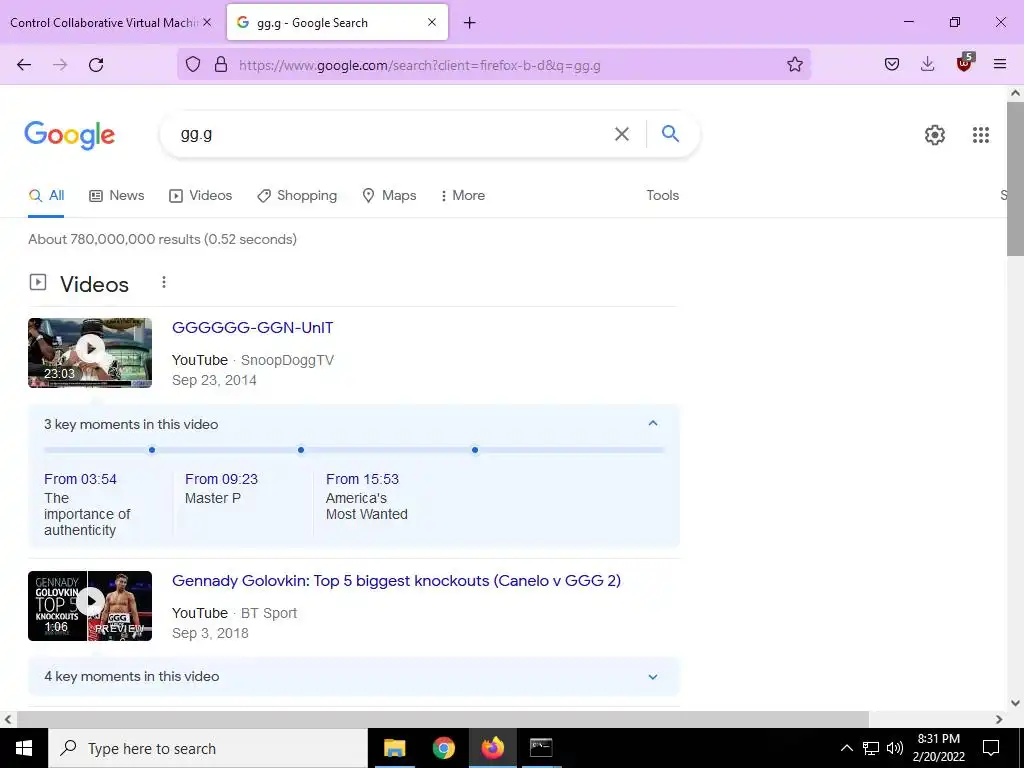1024x768 pixels.
Task: Open Gennady Golovkin Top 5 knockouts link
Action: [x=396, y=581]
